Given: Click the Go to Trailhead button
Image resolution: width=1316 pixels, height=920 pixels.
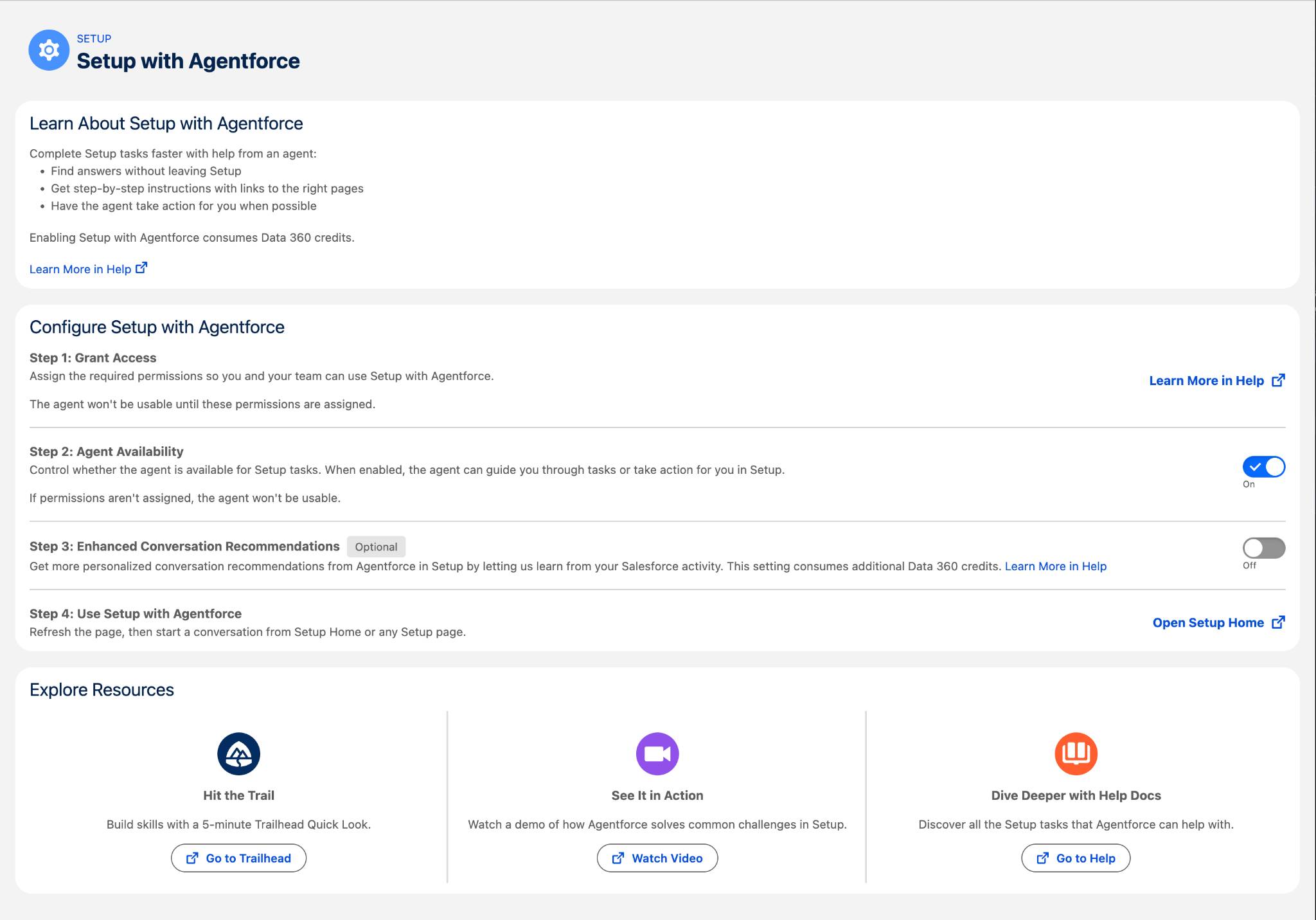Looking at the screenshot, I should (238, 858).
